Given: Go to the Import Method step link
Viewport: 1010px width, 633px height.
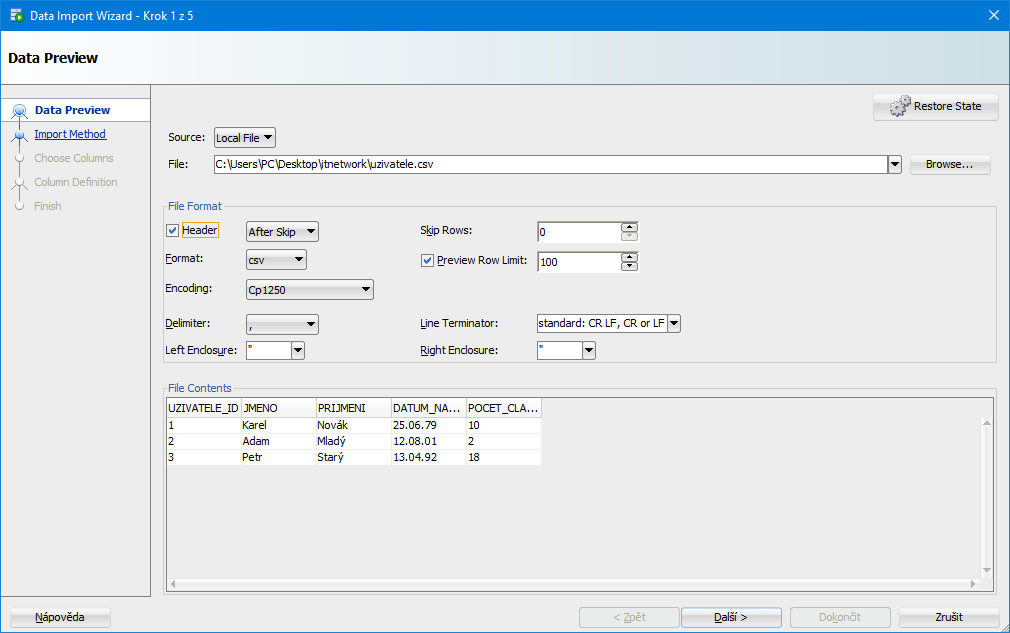Looking at the screenshot, I should click(70, 134).
